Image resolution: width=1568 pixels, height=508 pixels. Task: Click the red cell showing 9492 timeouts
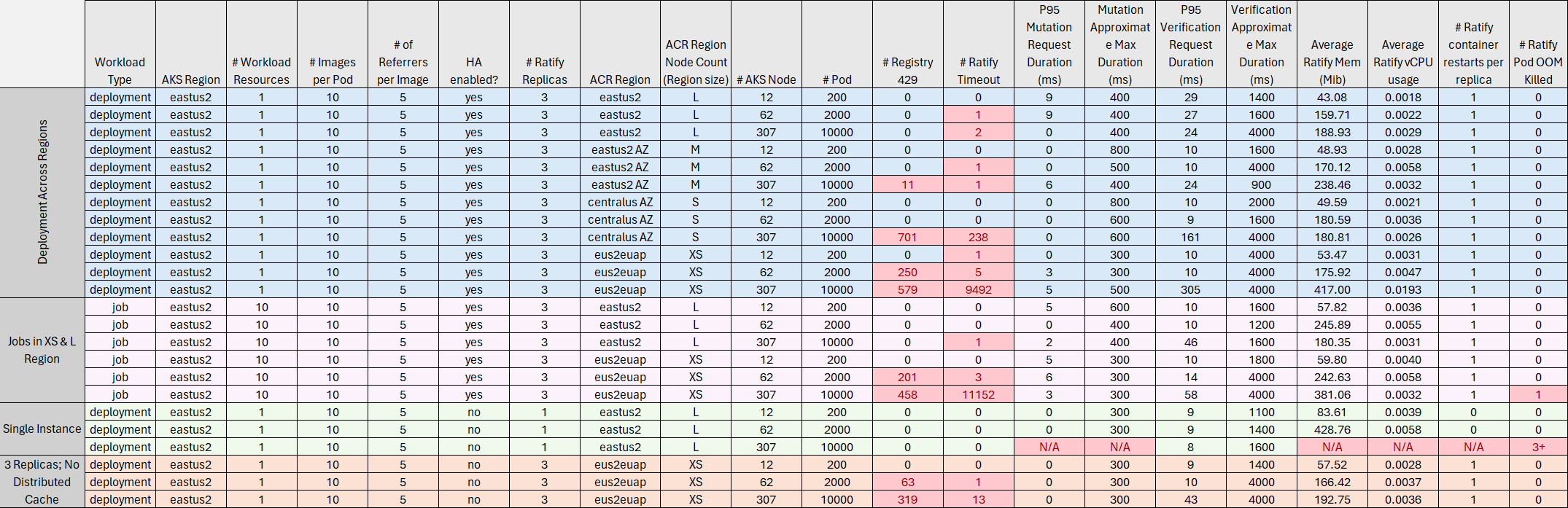point(978,289)
